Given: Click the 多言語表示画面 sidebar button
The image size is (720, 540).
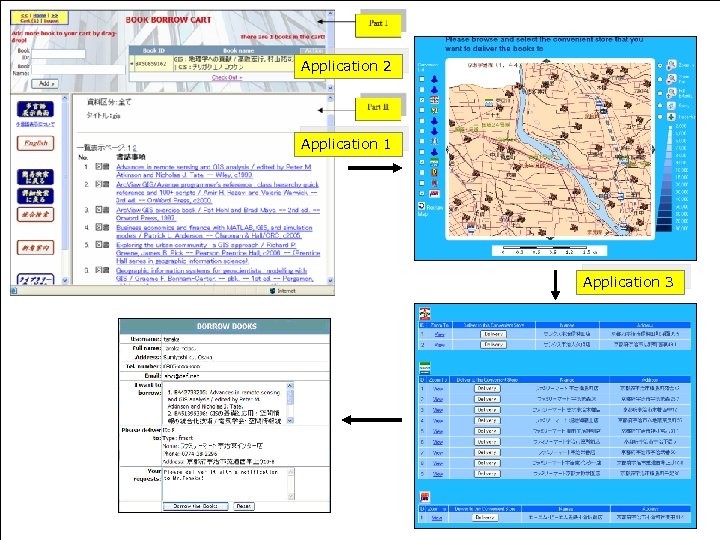Looking at the screenshot, I should (35, 109).
